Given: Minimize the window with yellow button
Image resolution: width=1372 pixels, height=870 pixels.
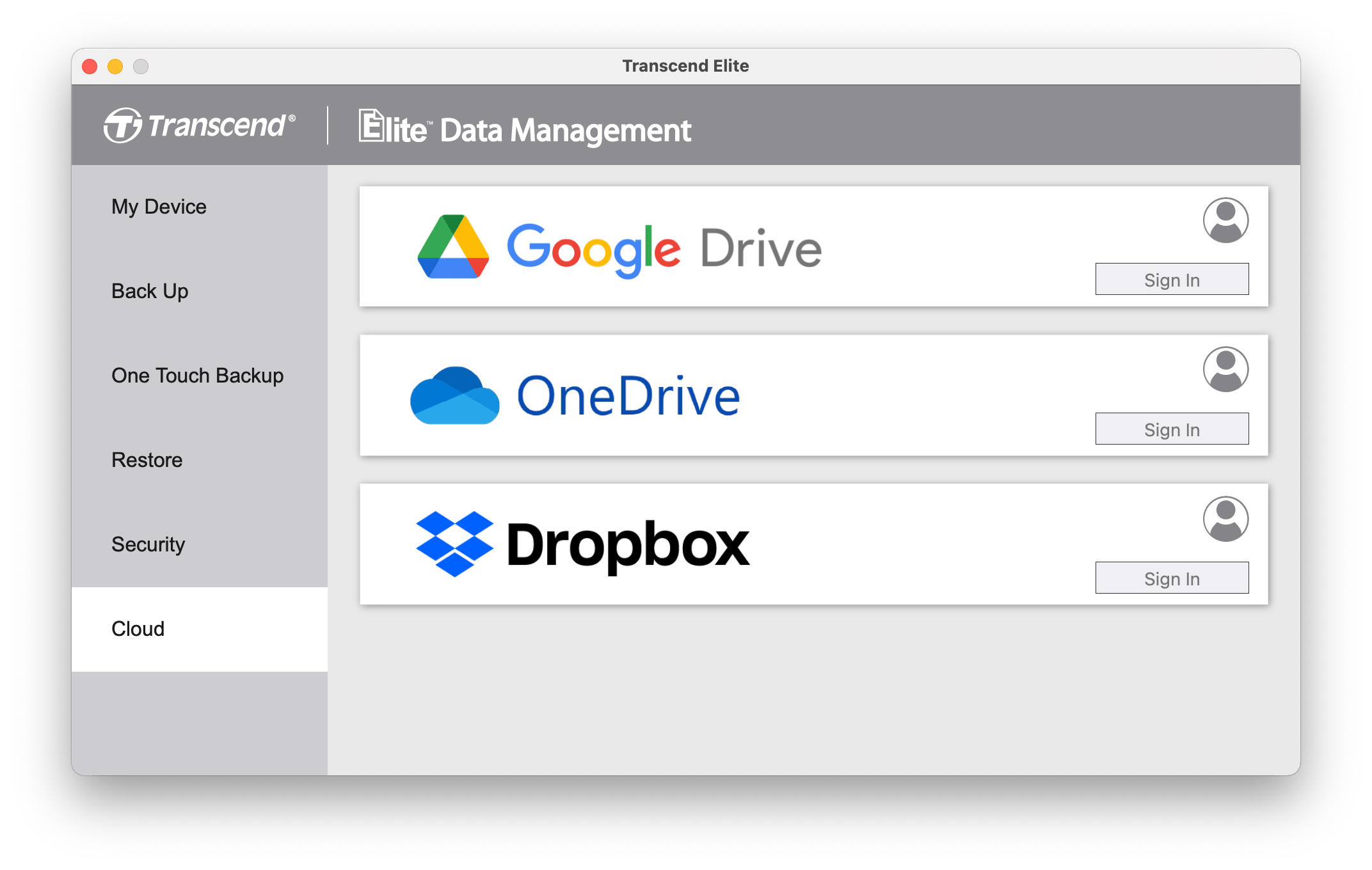Looking at the screenshot, I should point(115,67).
